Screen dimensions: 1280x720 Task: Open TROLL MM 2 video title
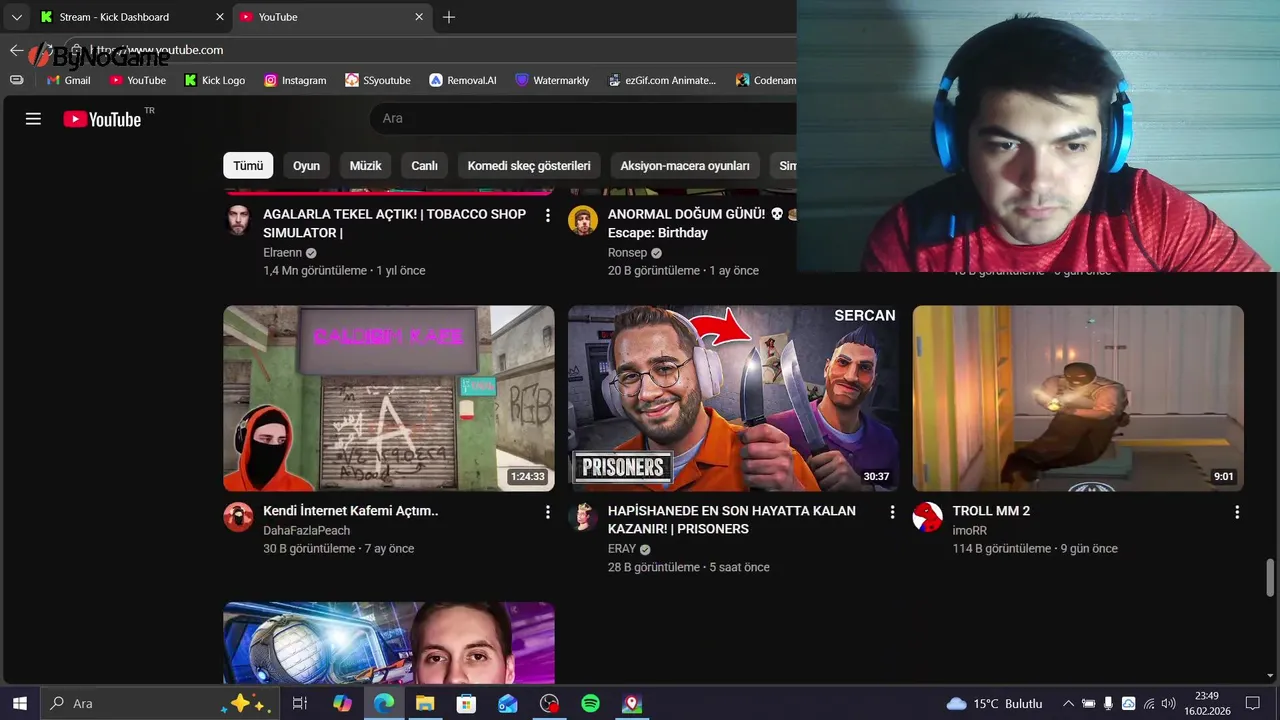point(991,511)
